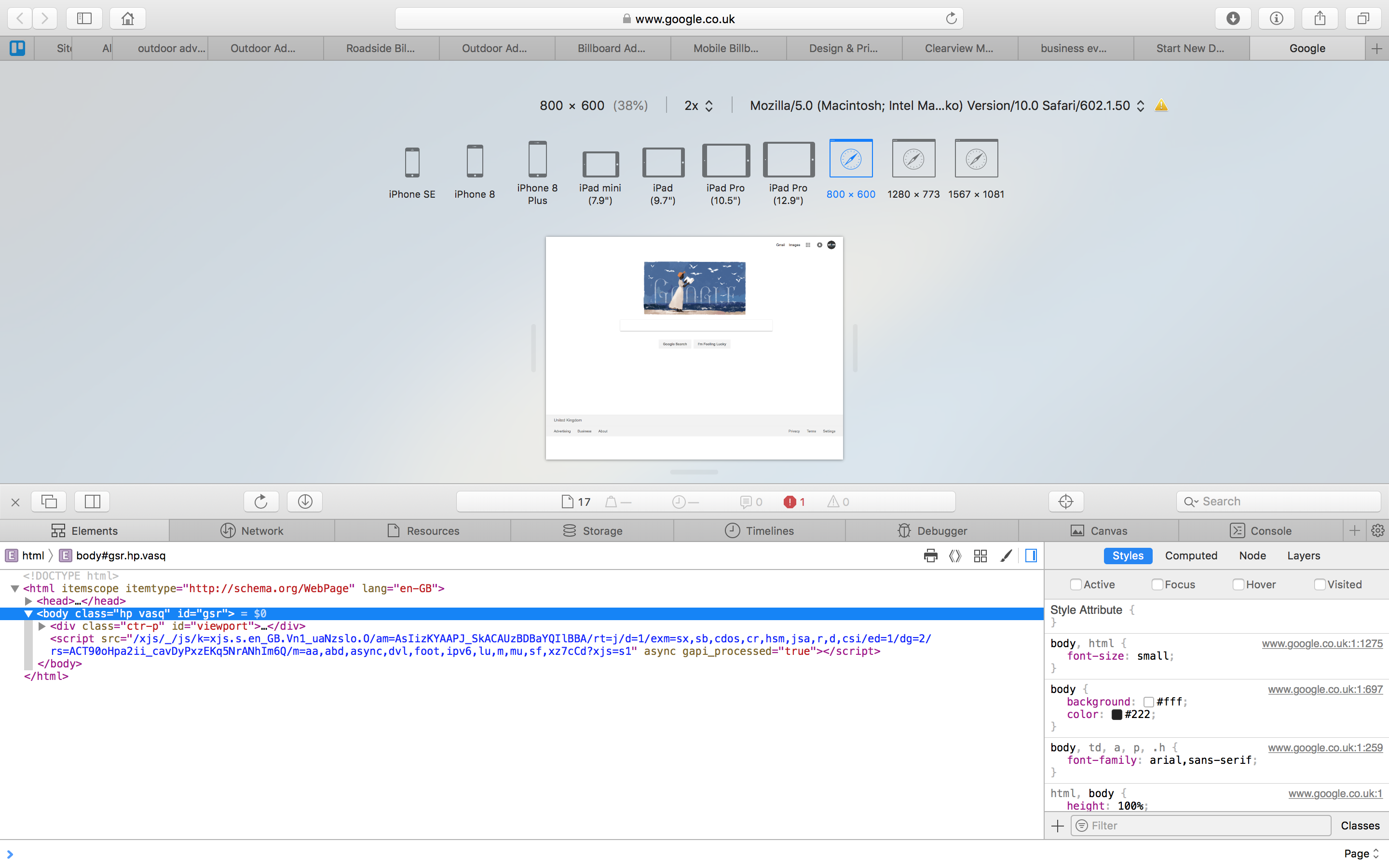Enable the Hover pseudo-class checkbox
The image size is (1389, 868).
click(x=1238, y=584)
